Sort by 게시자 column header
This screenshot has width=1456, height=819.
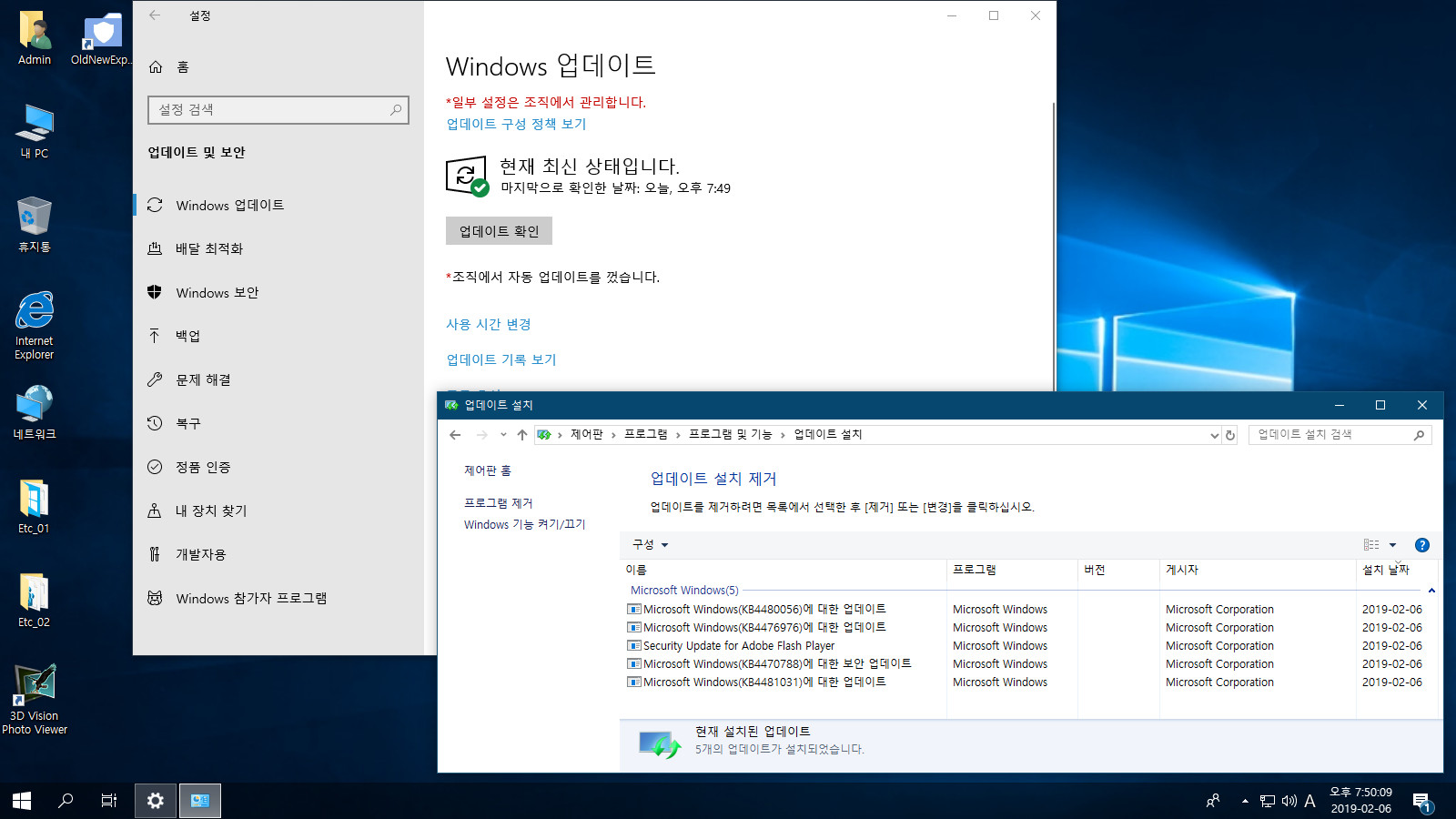1259,570
